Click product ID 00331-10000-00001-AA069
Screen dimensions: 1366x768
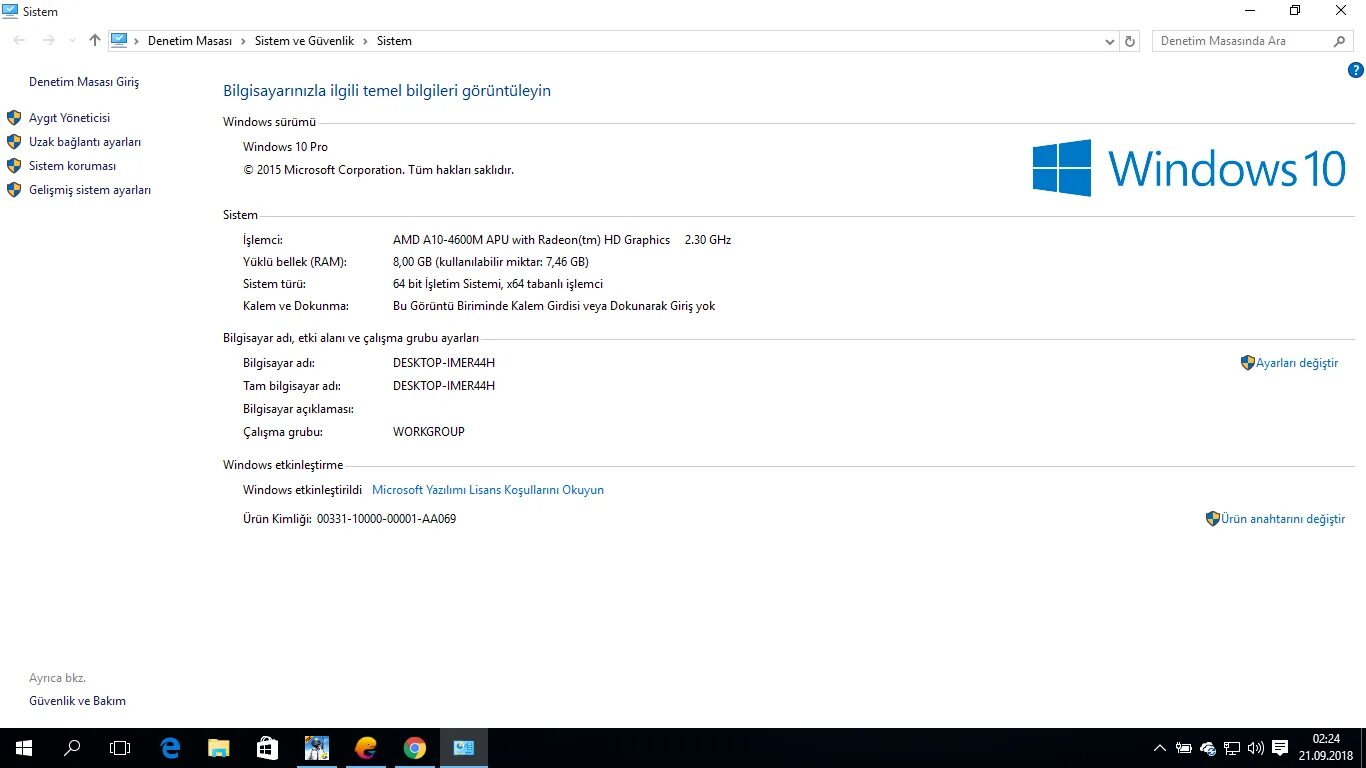386,519
